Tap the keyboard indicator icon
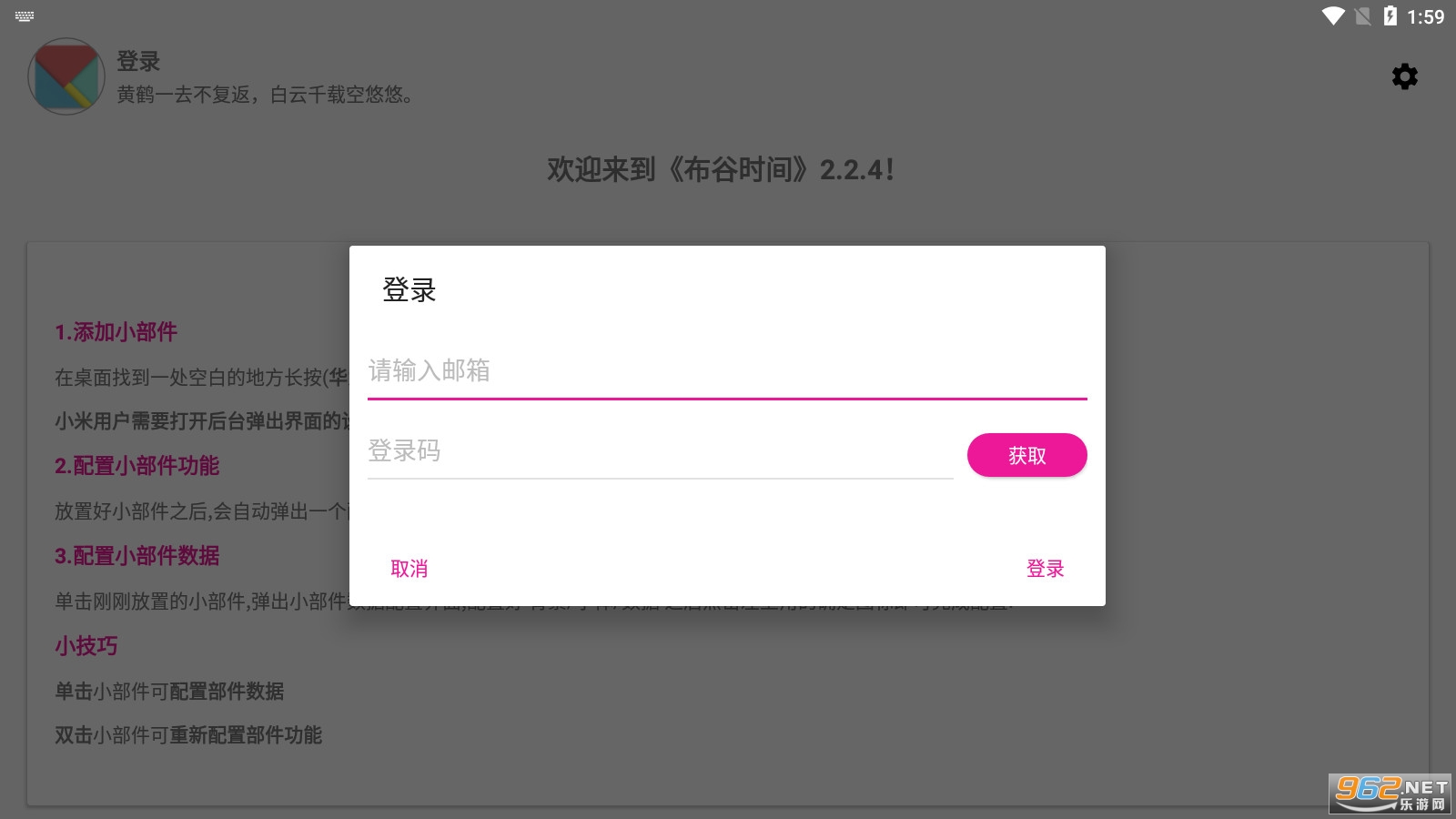Image resolution: width=1456 pixels, height=819 pixels. pyautogui.click(x=25, y=16)
